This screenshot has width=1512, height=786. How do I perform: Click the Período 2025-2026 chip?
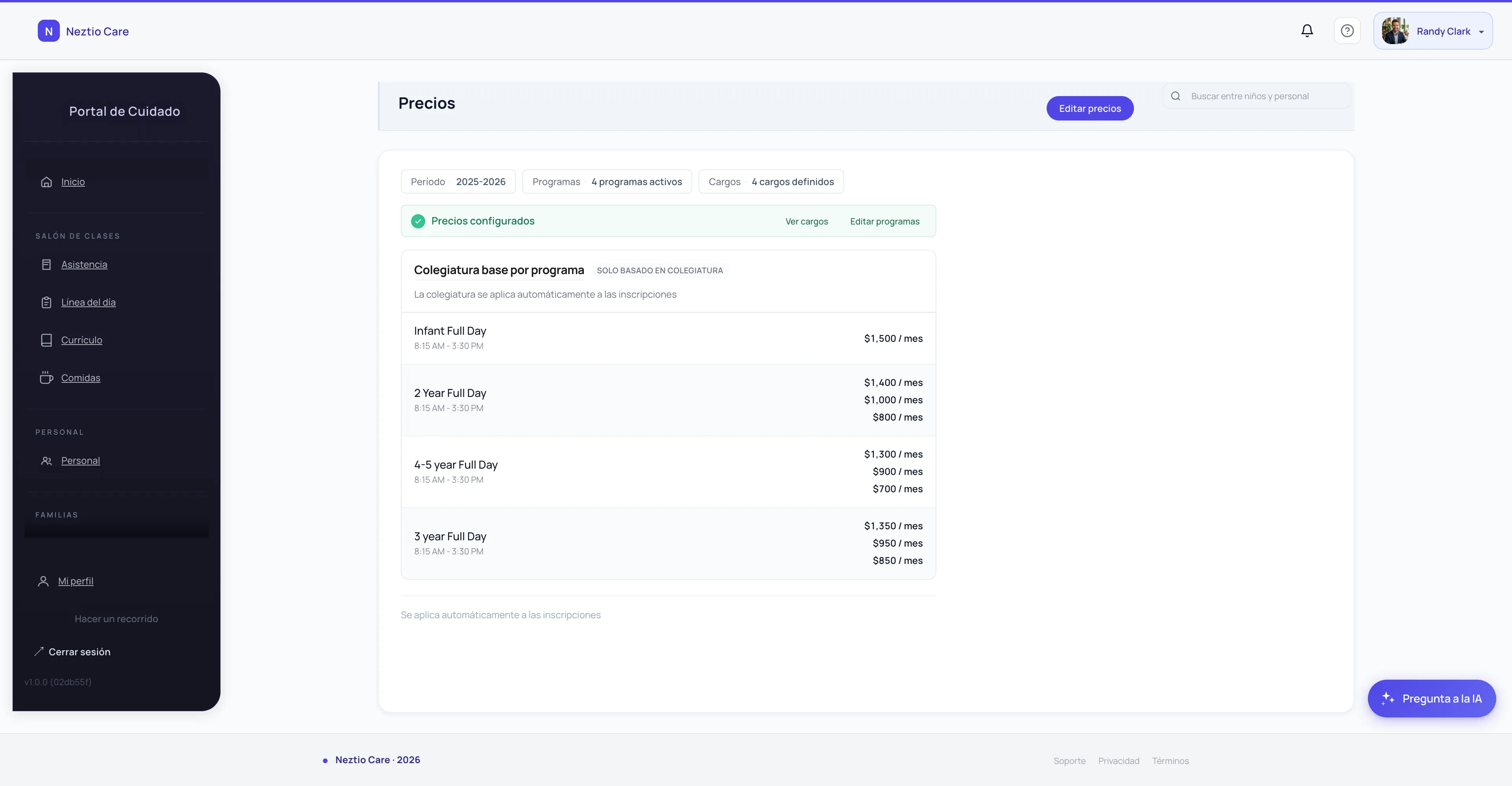point(458,182)
